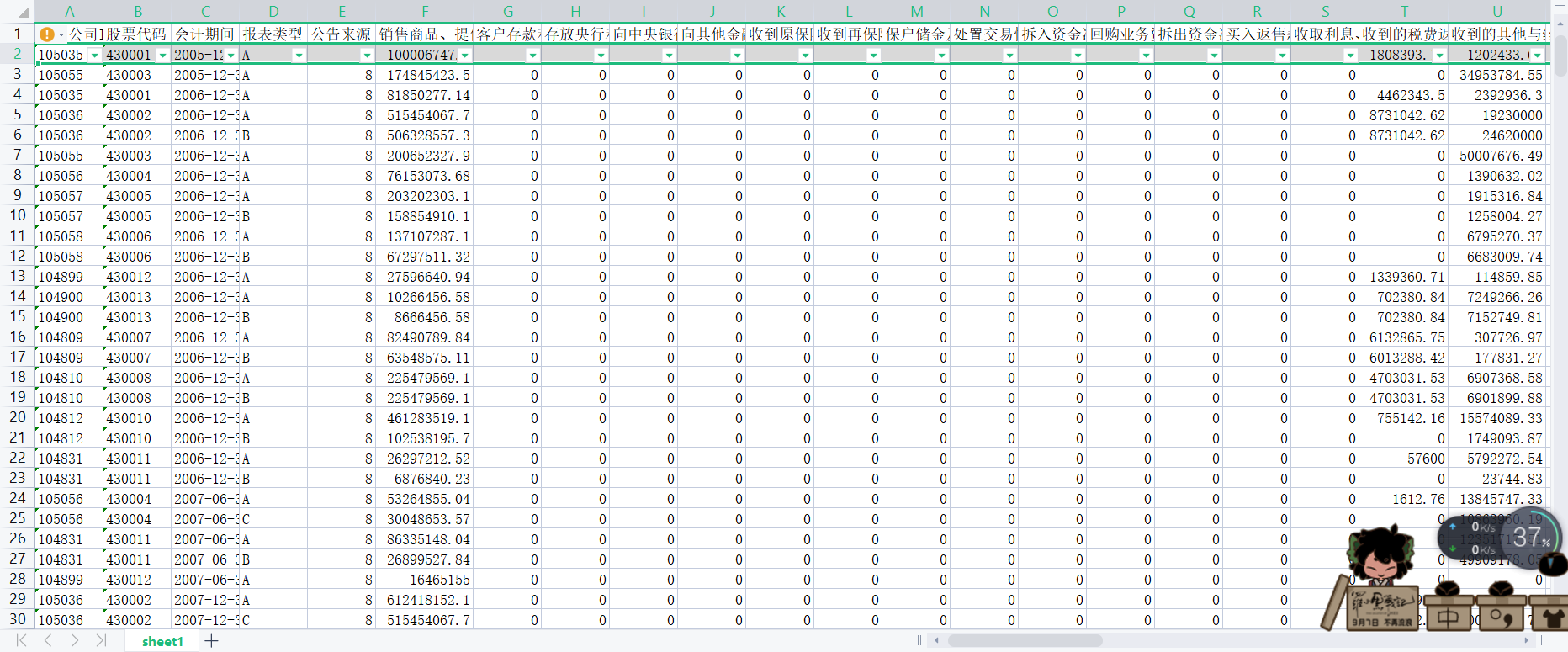This screenshot has height=652, width=1568.
Task: Open the filter dropdown in column A
Action: point(94,56)
